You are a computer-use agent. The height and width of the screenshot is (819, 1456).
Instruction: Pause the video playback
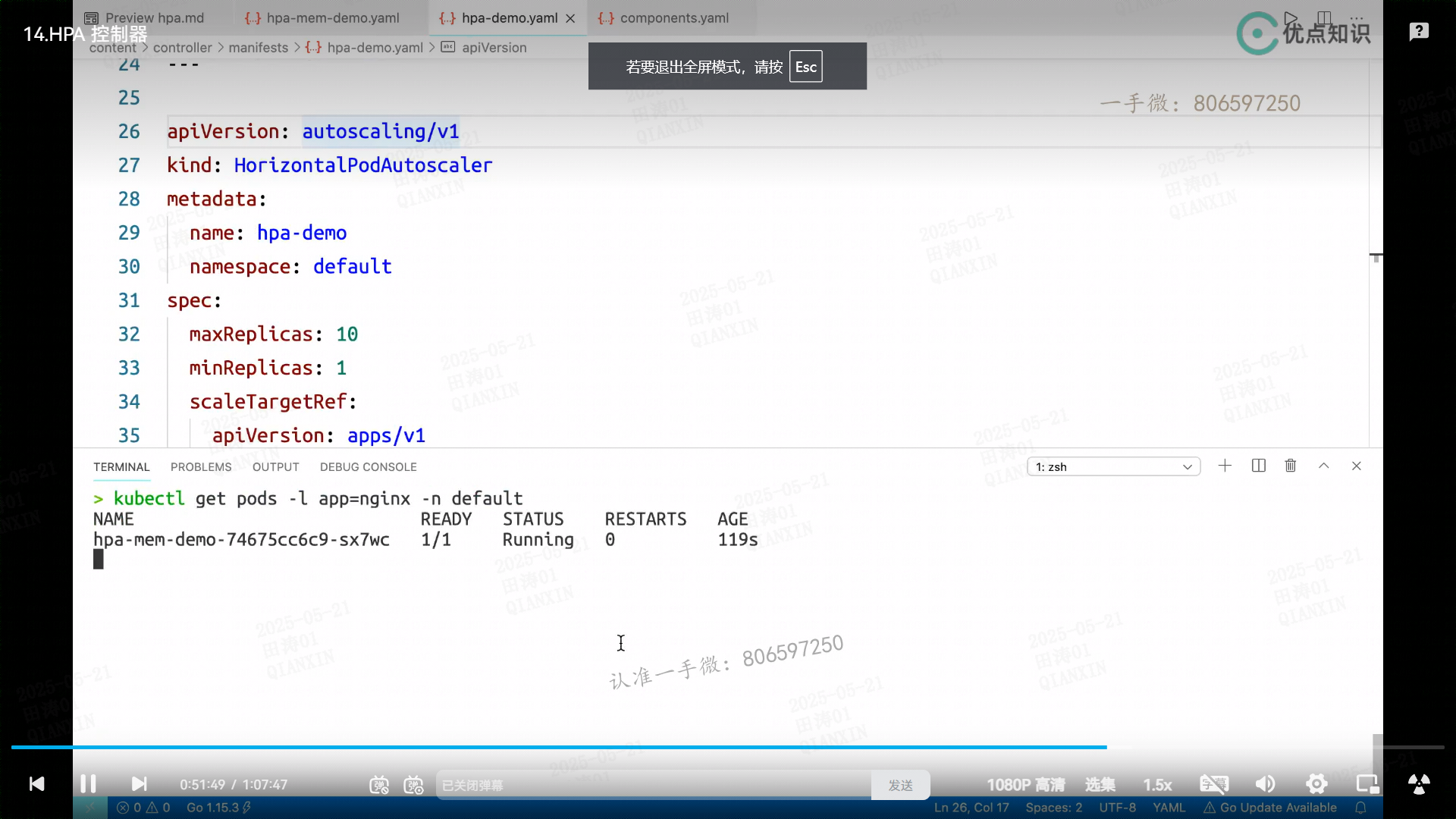88,783
